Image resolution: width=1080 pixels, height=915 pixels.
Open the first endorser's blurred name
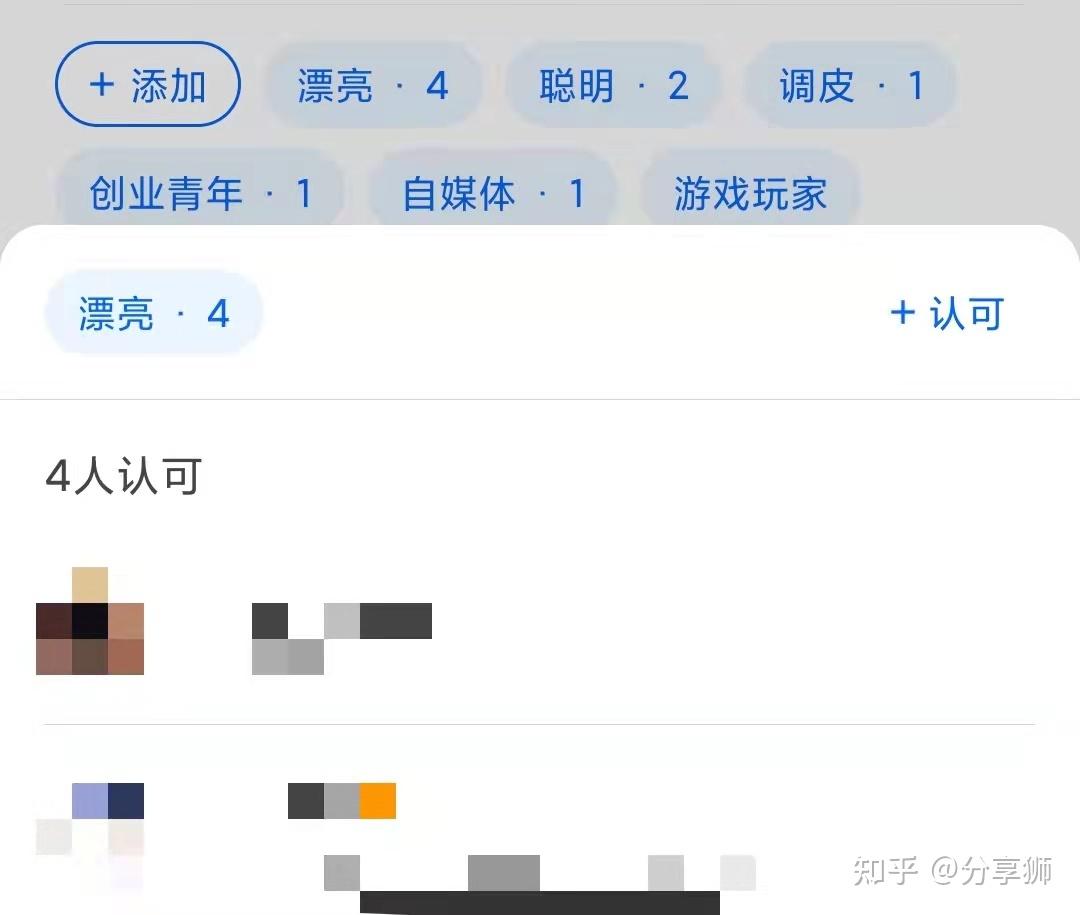click(342, 638)
